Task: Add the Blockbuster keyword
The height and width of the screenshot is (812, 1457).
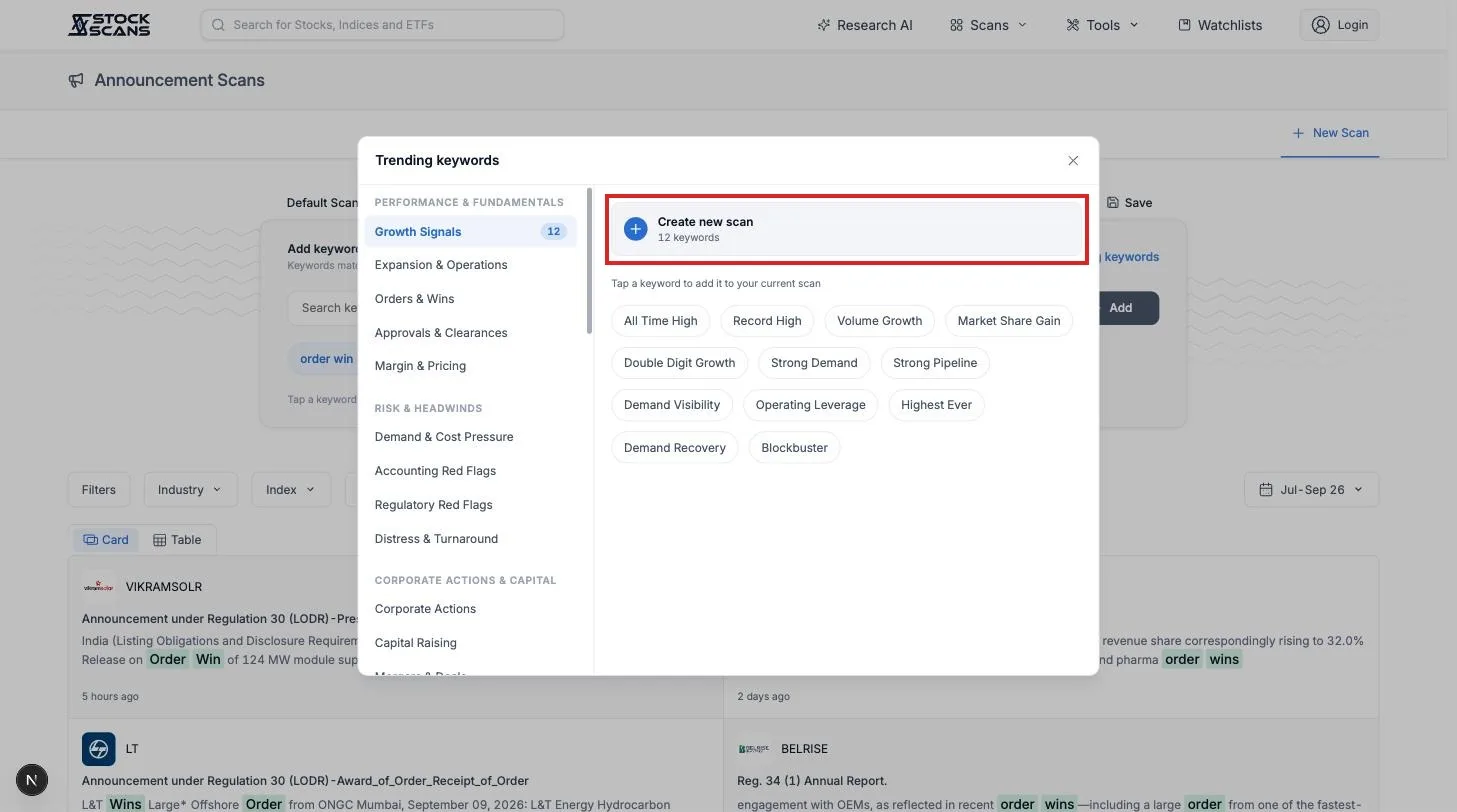Action: click(x=794, y=448)
